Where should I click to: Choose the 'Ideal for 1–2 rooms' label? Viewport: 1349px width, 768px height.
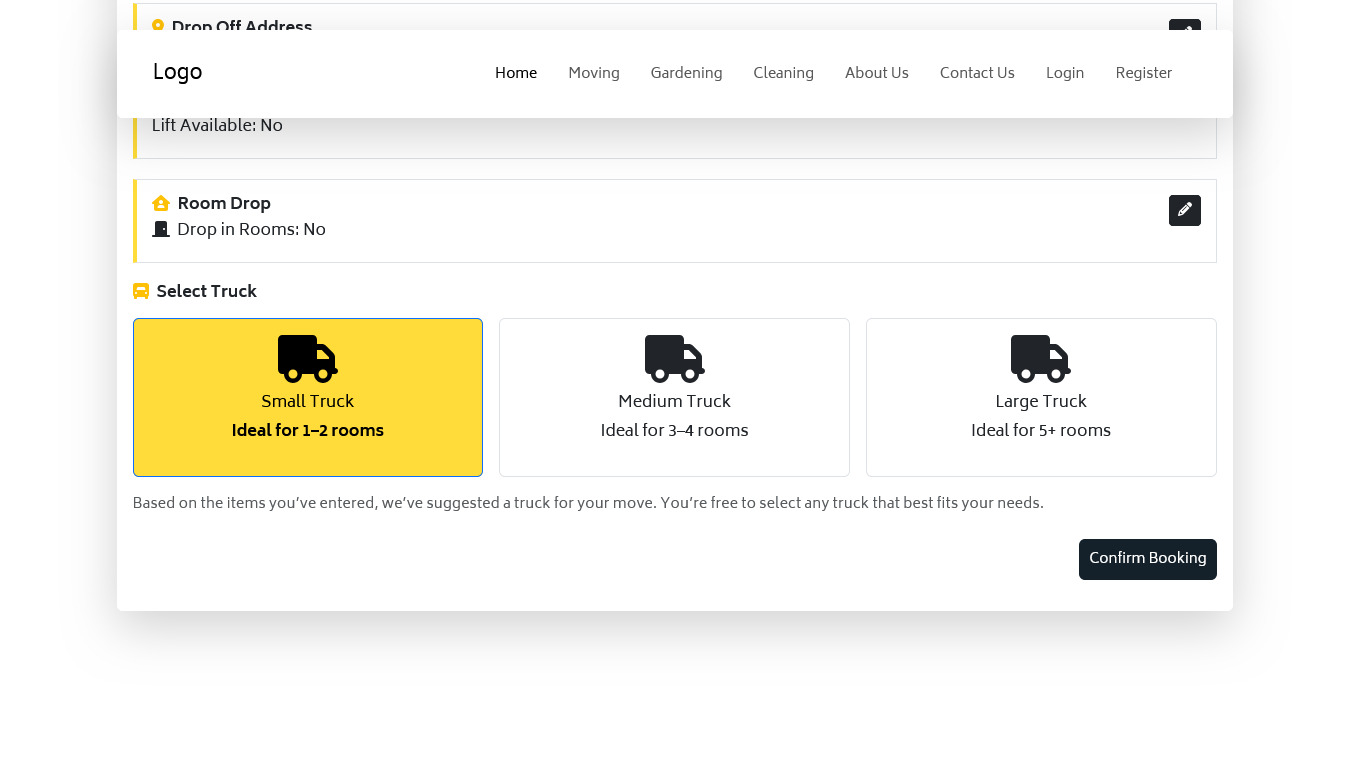(x=307, y=431)
